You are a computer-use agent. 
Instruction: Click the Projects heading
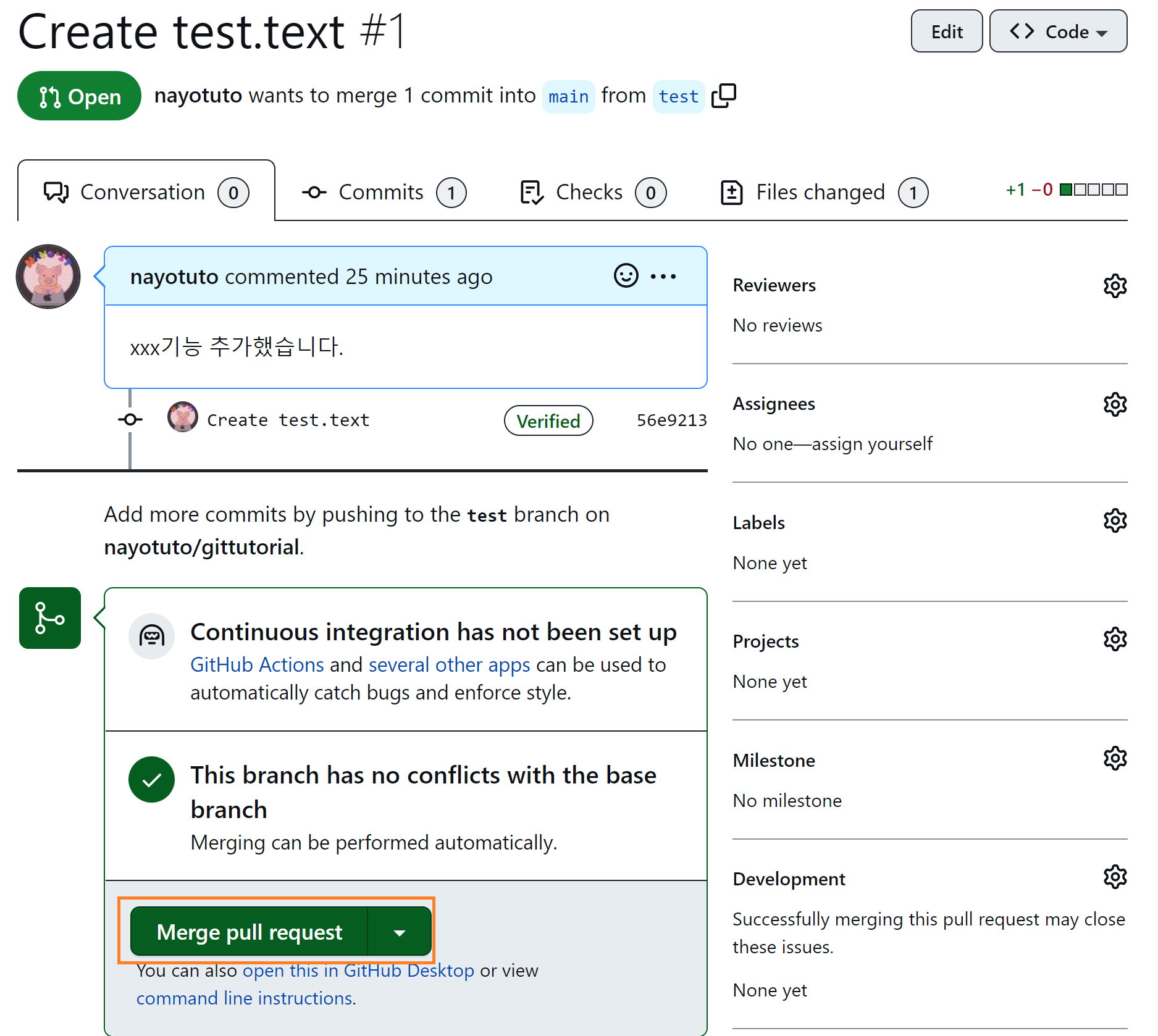766,641
